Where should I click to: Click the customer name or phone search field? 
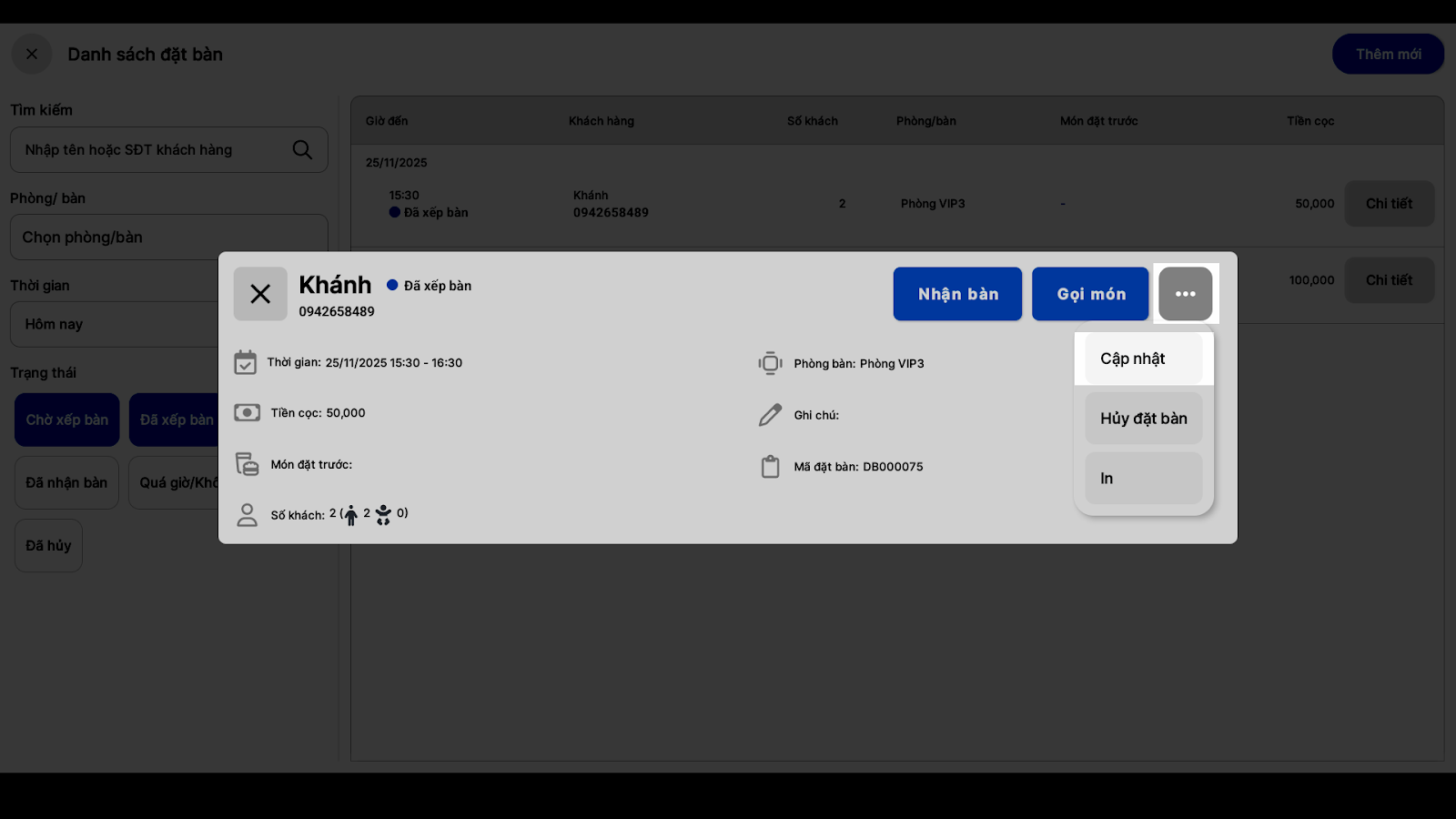pos(169,149)
